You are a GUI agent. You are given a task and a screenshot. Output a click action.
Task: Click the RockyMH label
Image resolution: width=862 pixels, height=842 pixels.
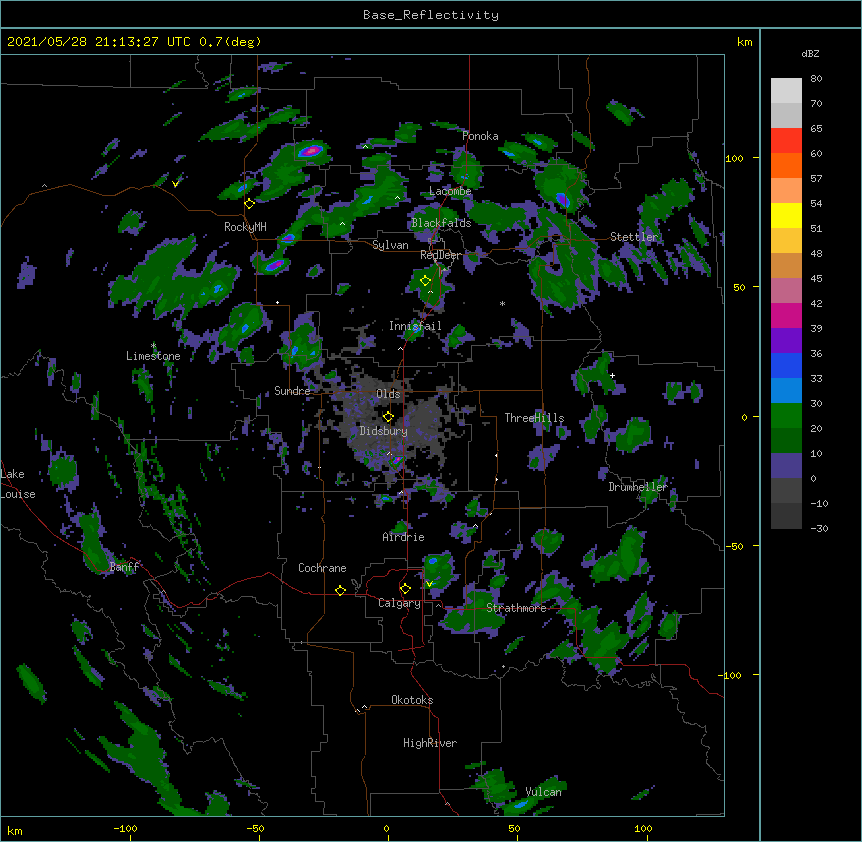pyautogui.click(x=245, y=227)
